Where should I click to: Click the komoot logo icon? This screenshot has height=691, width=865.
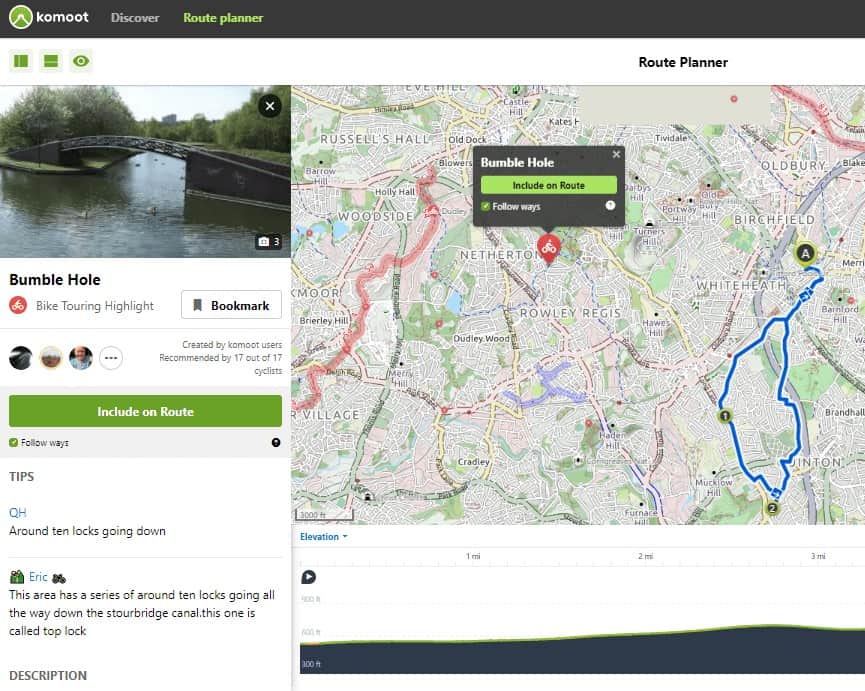tap(21, 18)
